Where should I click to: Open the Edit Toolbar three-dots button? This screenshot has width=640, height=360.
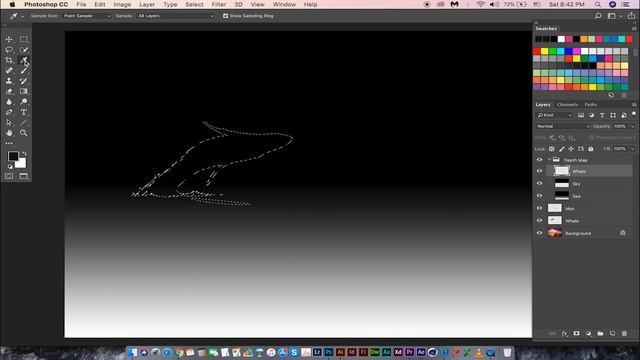(9, 143)
